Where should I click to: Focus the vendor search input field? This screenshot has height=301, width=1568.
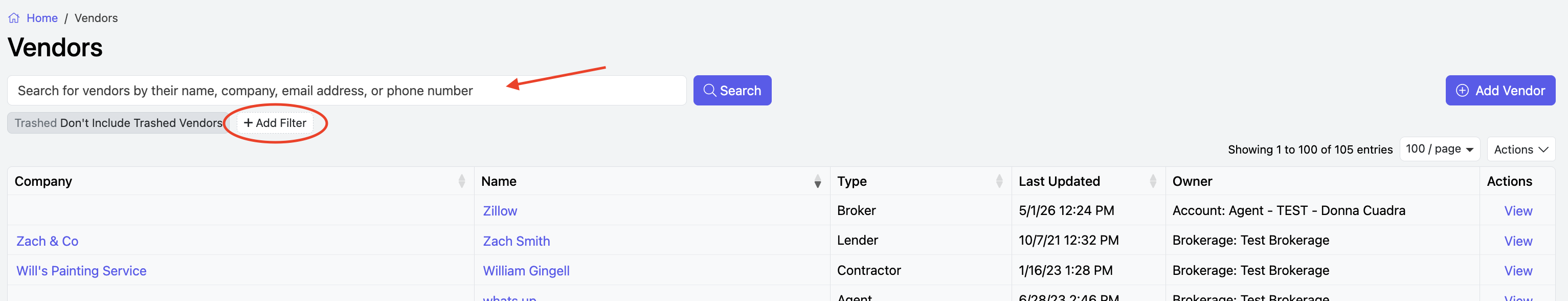pyautogui.click(x=347, y=90)
